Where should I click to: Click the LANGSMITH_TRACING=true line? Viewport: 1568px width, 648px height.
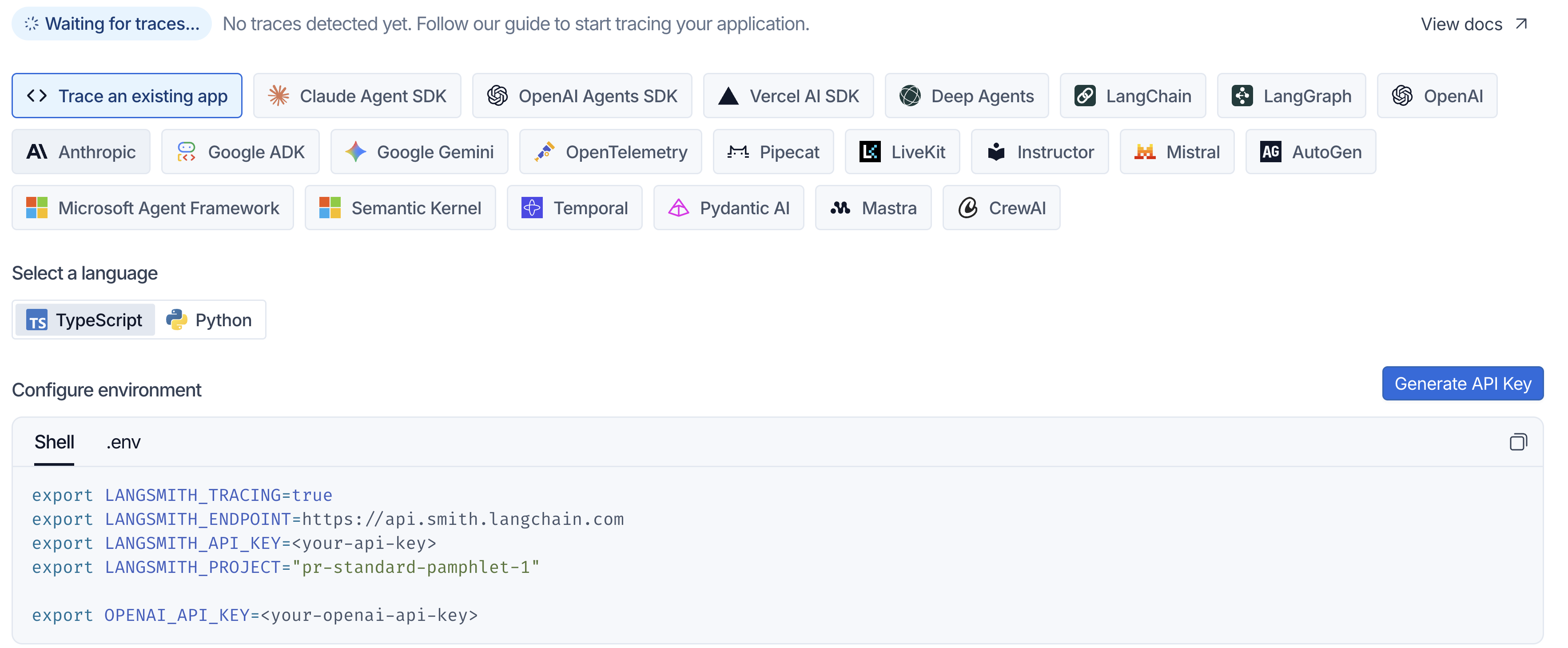click(182, 495)
